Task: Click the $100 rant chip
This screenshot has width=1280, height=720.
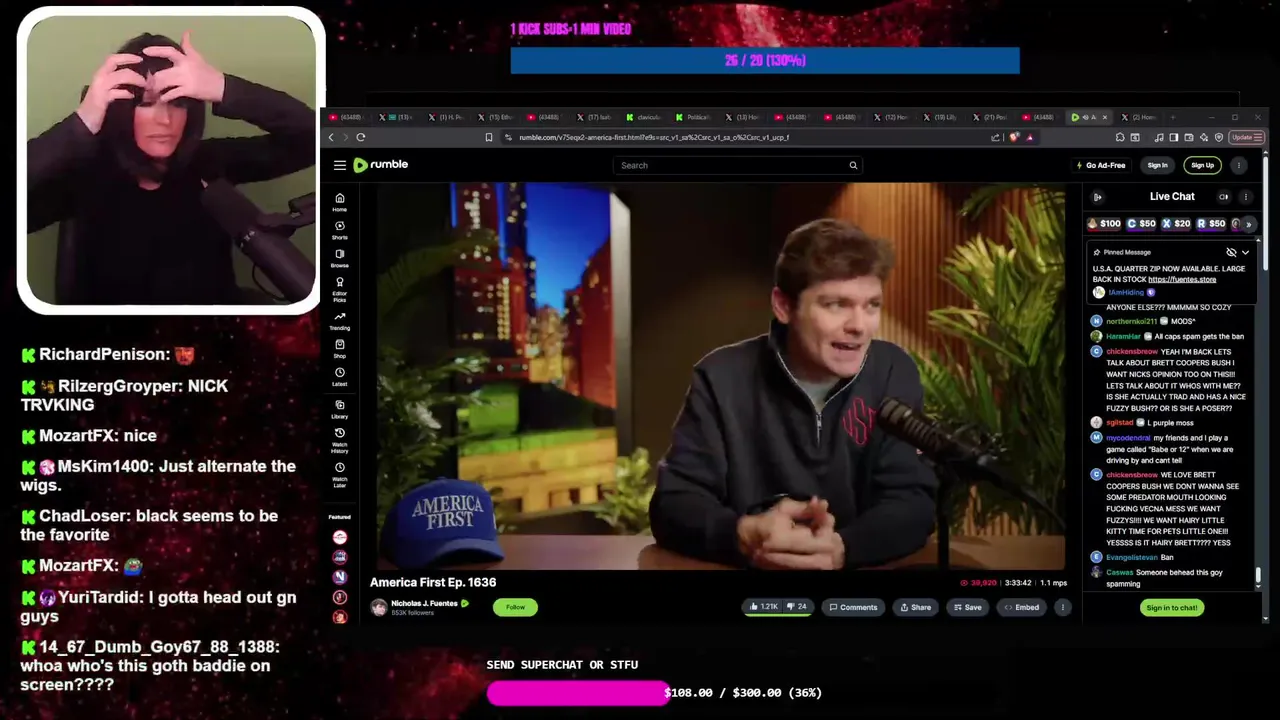Action: [x=1105, y=224]
